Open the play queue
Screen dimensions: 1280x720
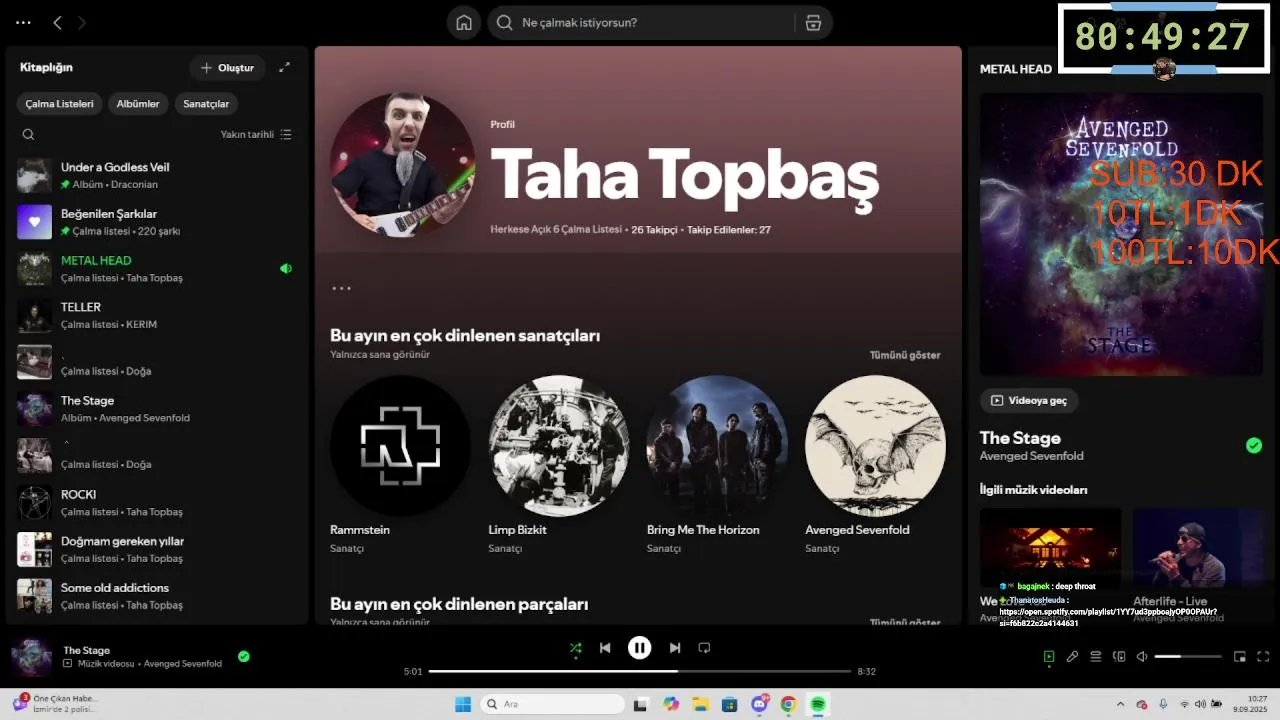pos(1096,657)
